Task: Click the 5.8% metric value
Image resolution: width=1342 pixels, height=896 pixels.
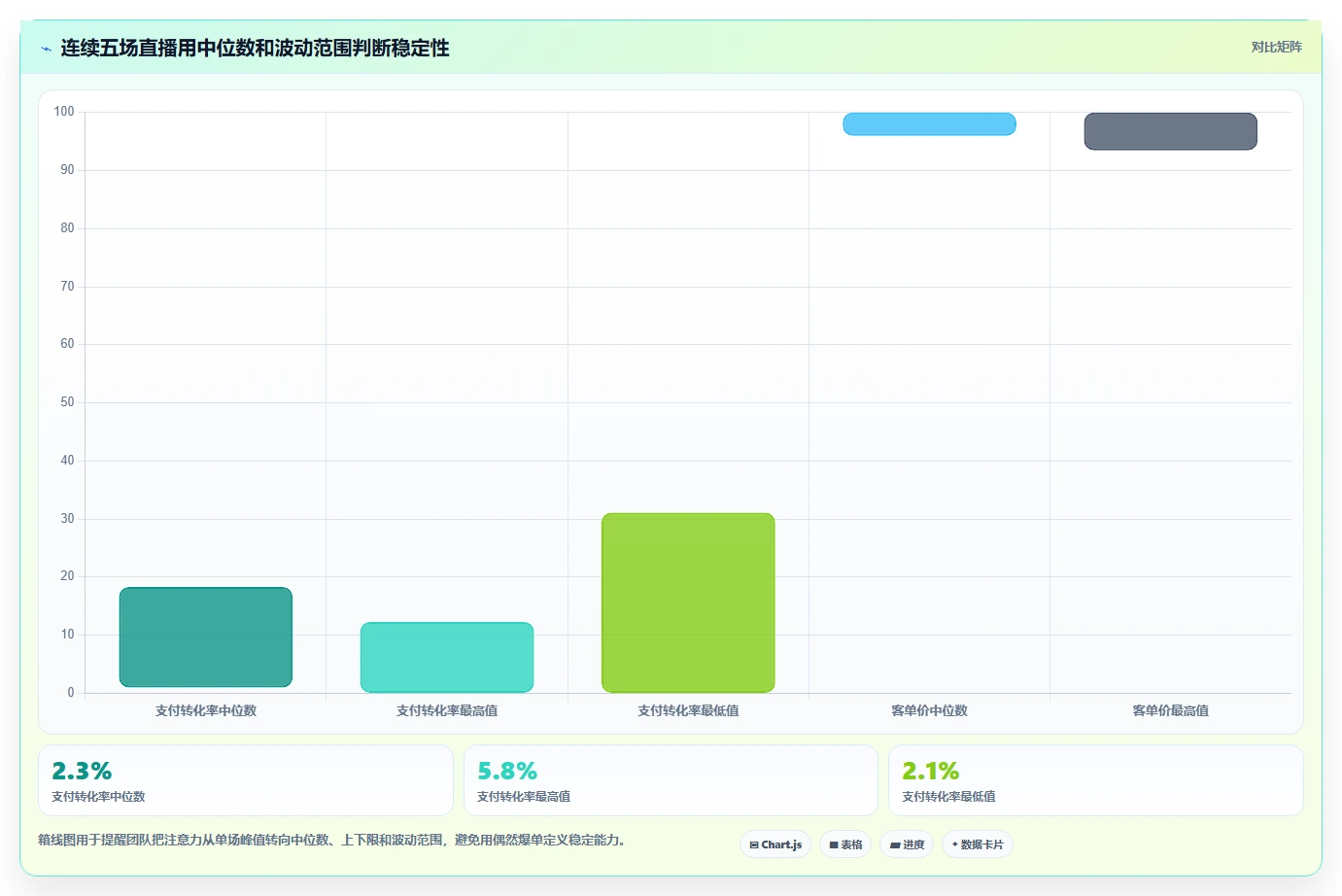Action: pos(507,771)
